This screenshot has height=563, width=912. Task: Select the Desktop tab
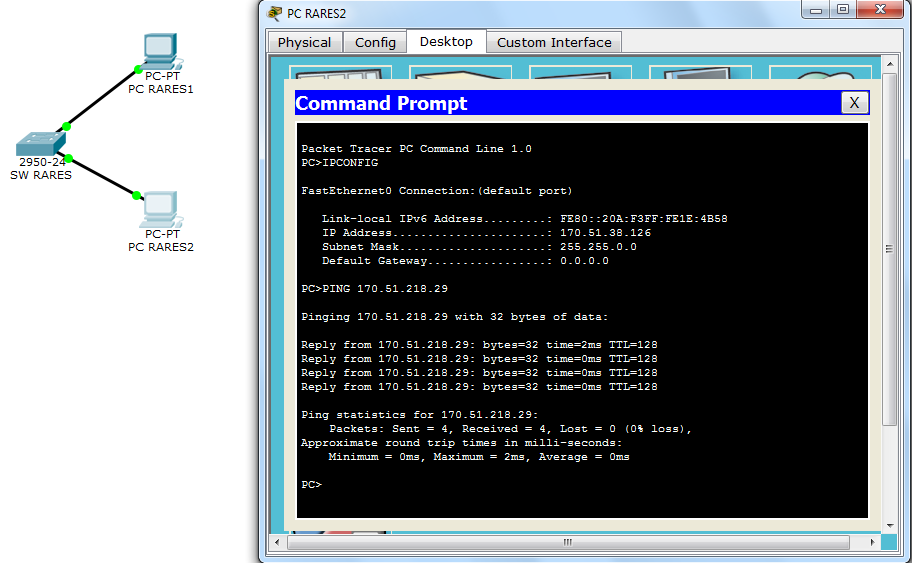point(446,41)
